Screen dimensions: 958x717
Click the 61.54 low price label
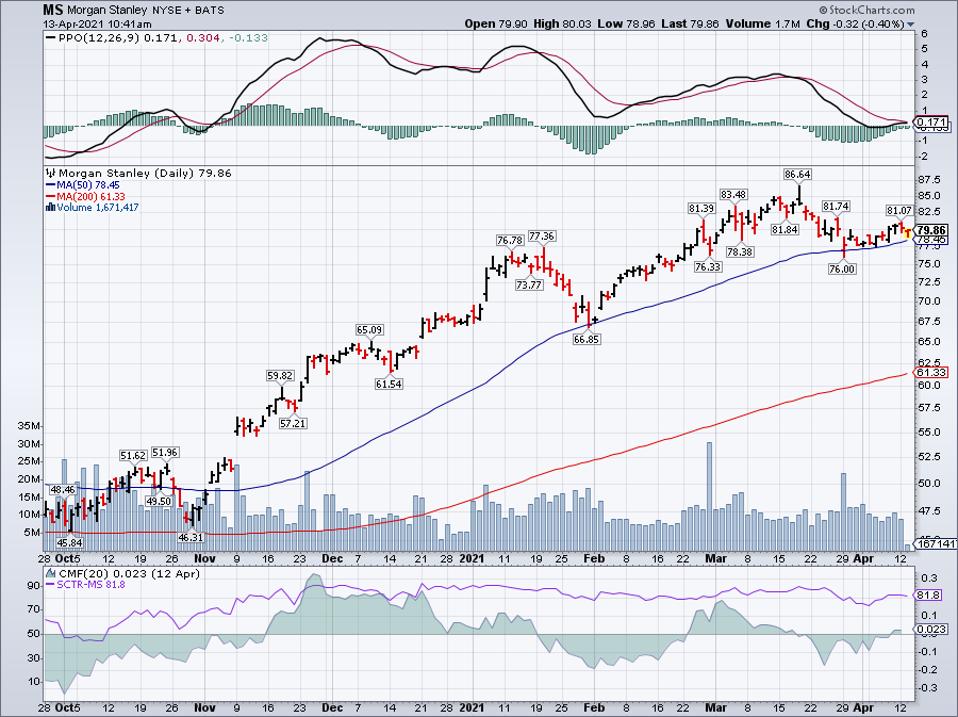[x=389, y=384]
